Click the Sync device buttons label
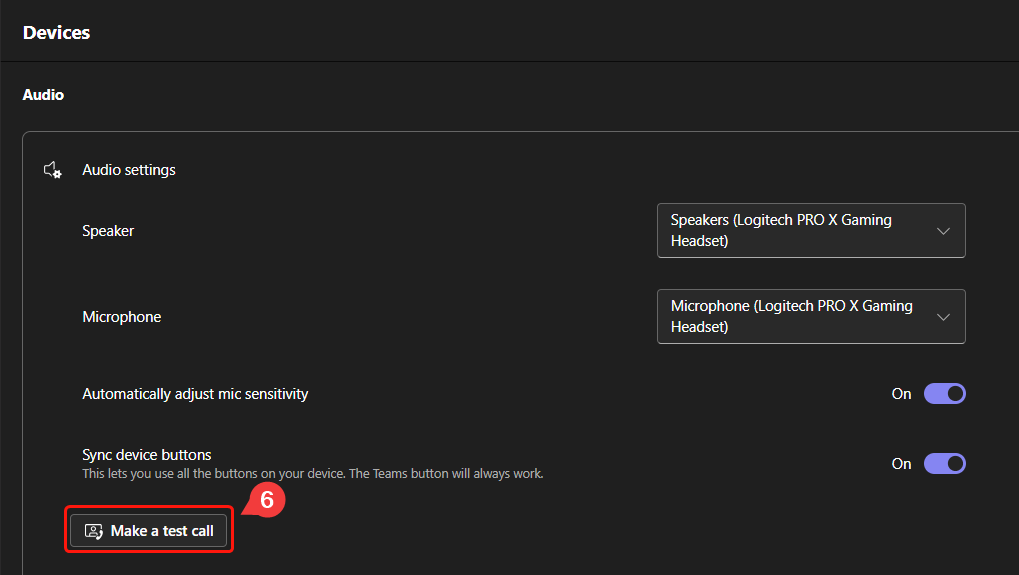The width and height of the screenshot is (1019, 575). coord(147,455)
